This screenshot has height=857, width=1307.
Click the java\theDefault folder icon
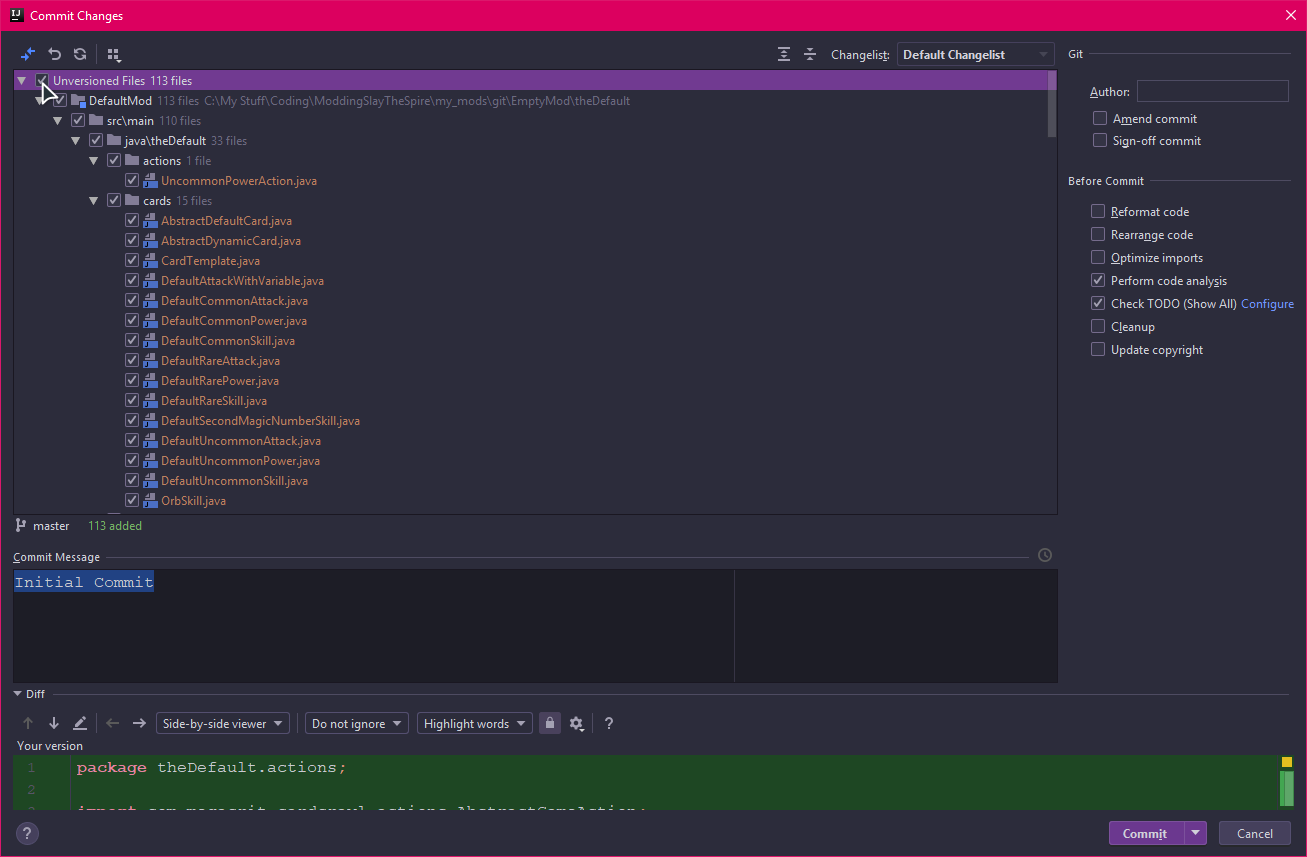tap(114, 140)
